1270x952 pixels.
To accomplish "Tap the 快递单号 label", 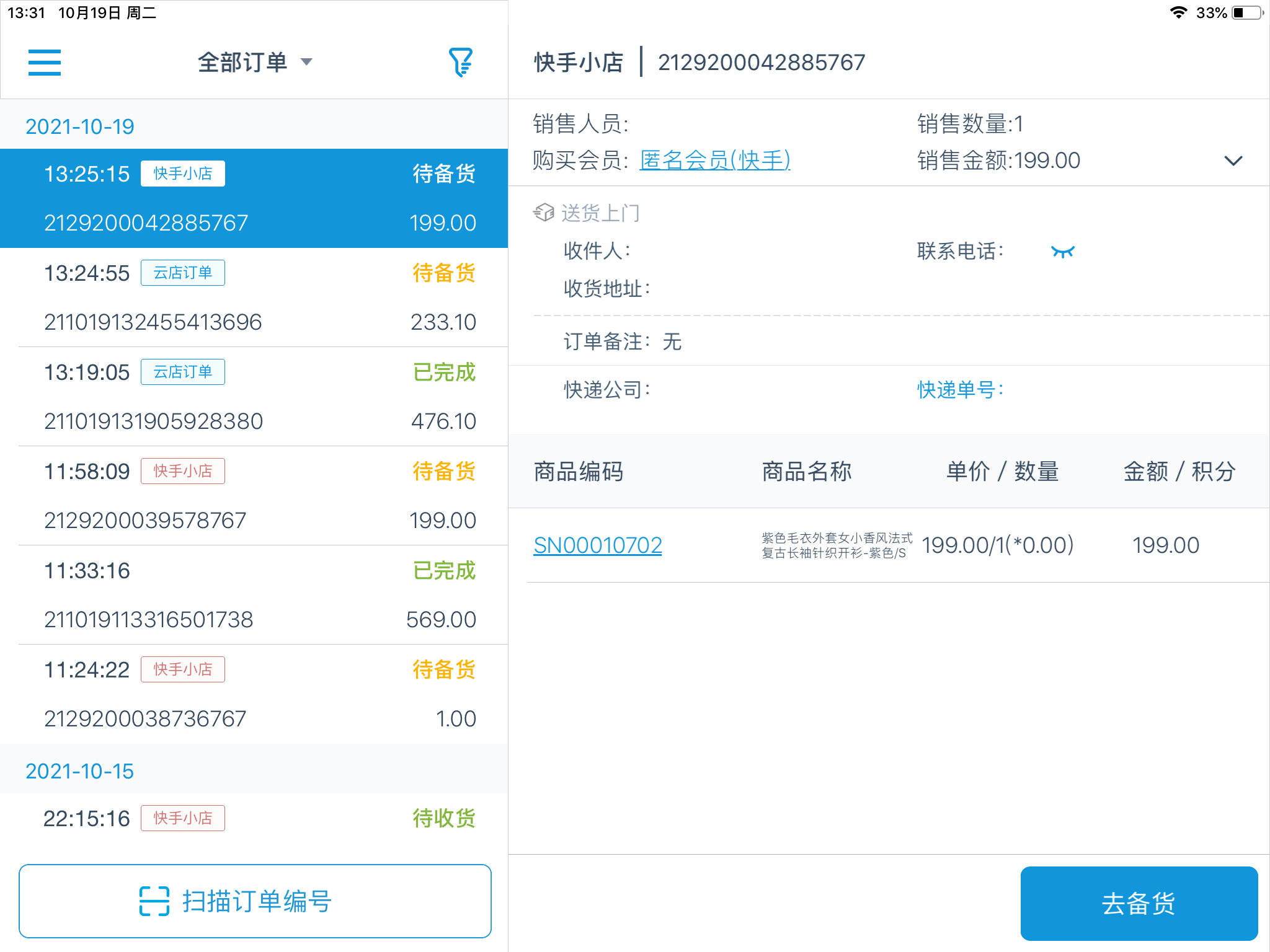I will pyautogui.click(x=961, y=390).
